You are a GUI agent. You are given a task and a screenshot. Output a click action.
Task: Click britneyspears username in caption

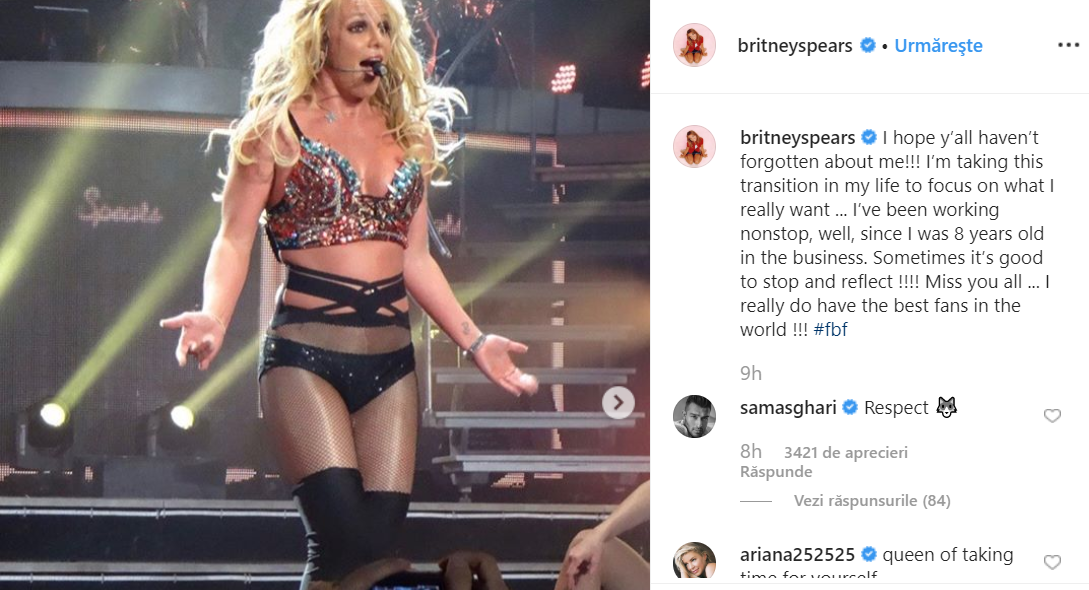pyautogui.click(x=797, y=138)
